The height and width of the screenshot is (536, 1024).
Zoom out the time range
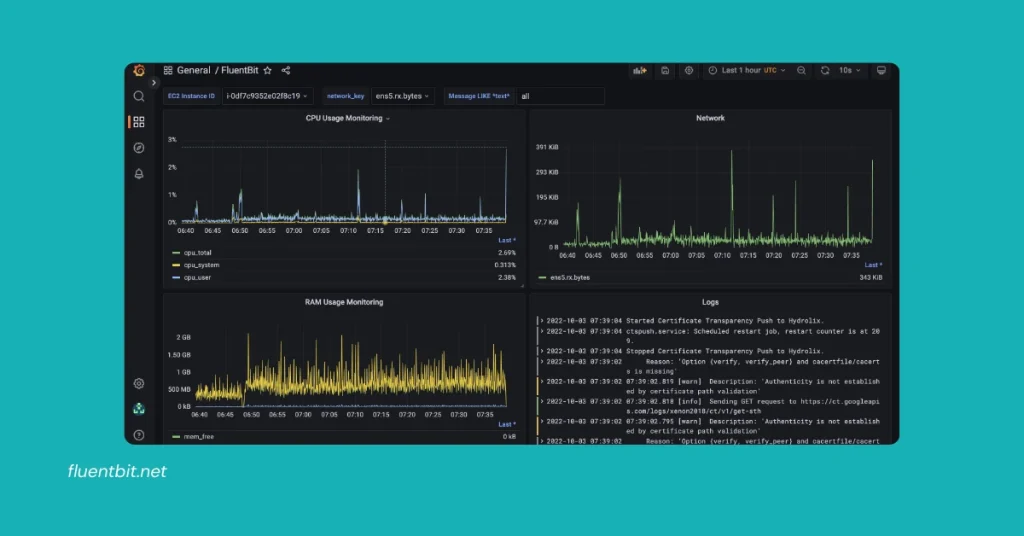(x=801, y=71)
